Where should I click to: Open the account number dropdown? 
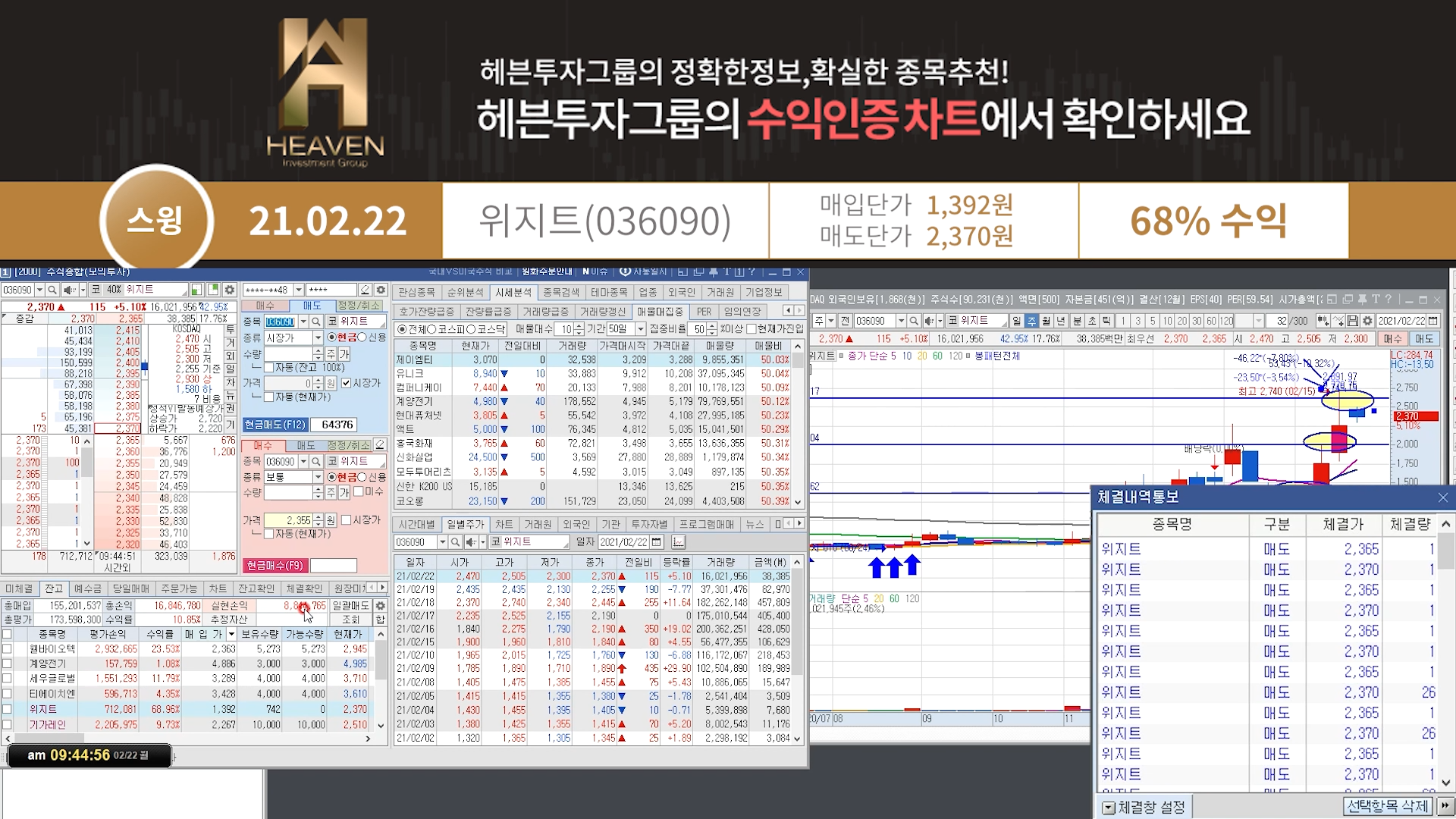coord(299,290)
